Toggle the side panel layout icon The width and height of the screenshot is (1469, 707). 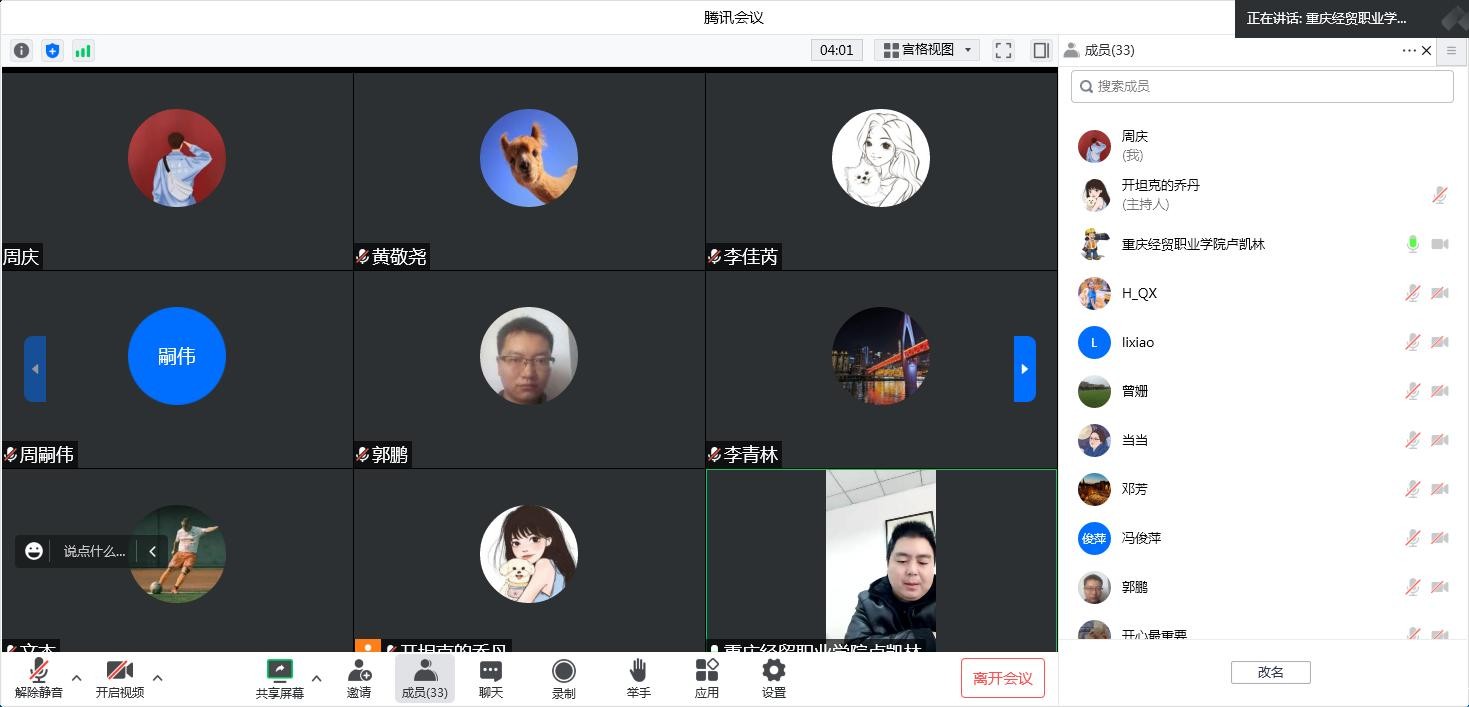pyautogui.click(x=1041, y=50)
